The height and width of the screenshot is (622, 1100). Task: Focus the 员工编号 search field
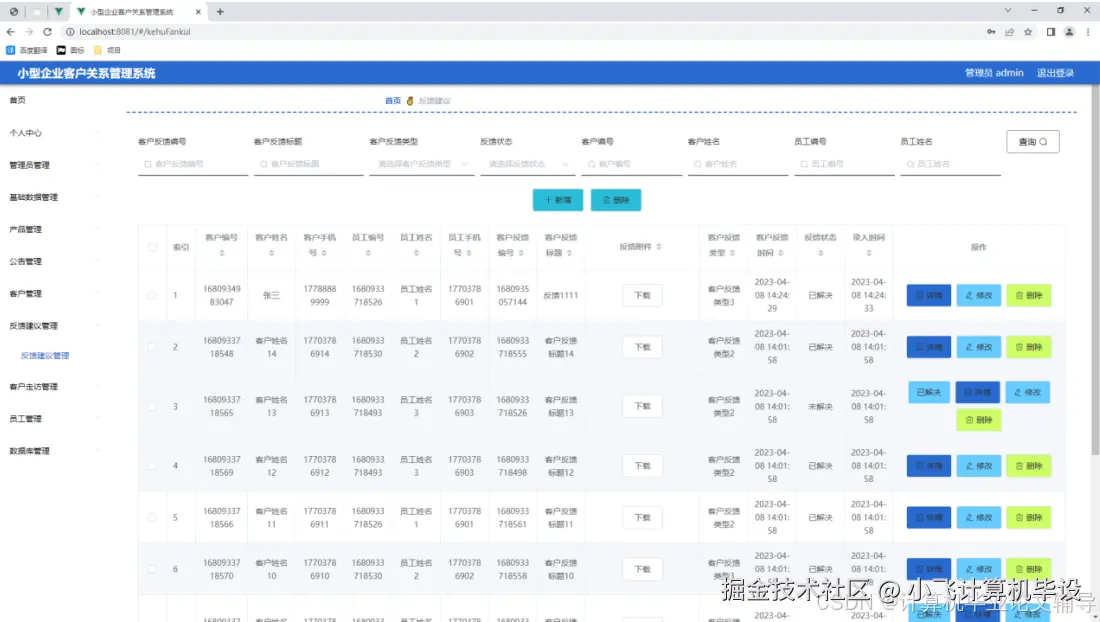click(845, 164)
